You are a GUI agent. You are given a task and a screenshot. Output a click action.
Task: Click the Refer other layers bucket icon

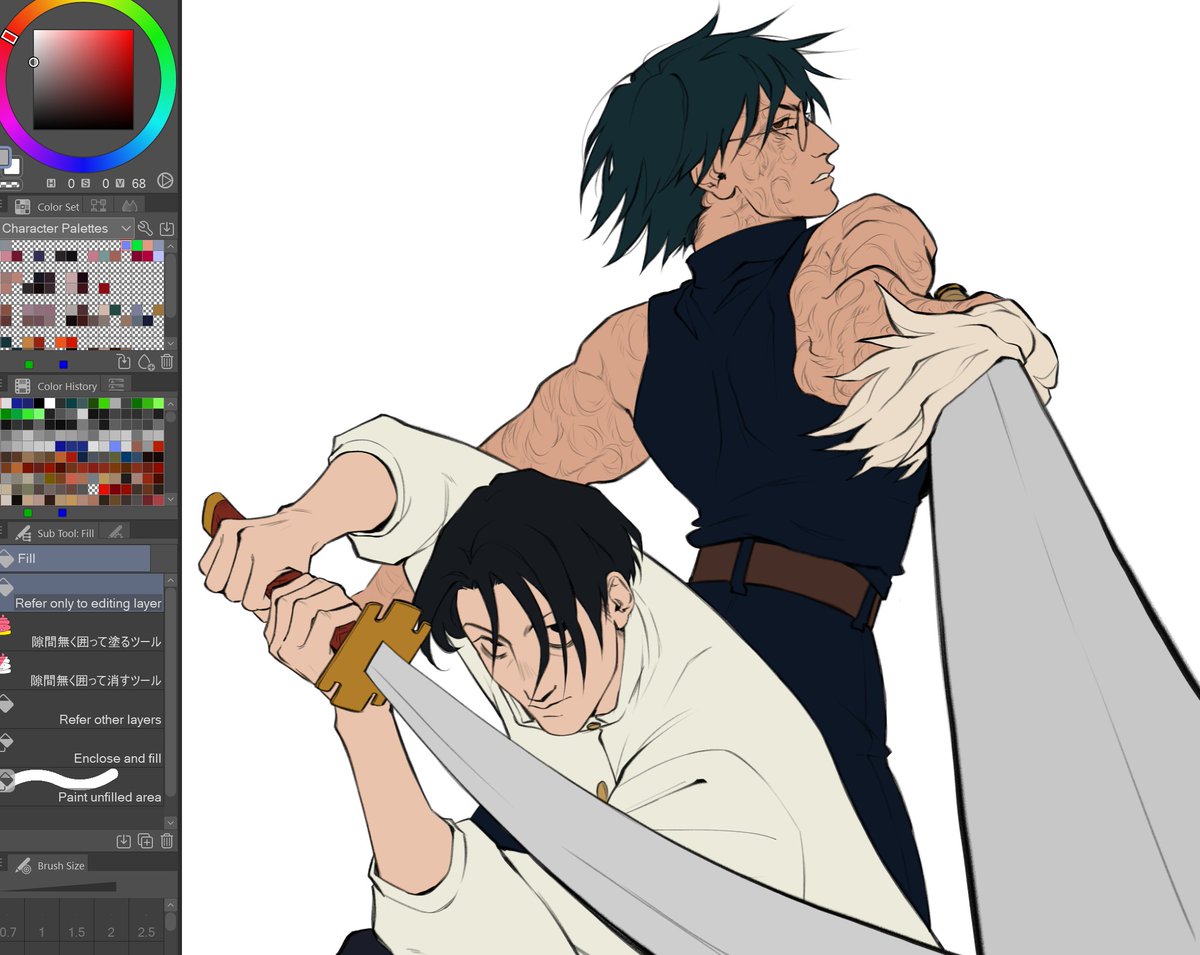[x=6, y=703]
